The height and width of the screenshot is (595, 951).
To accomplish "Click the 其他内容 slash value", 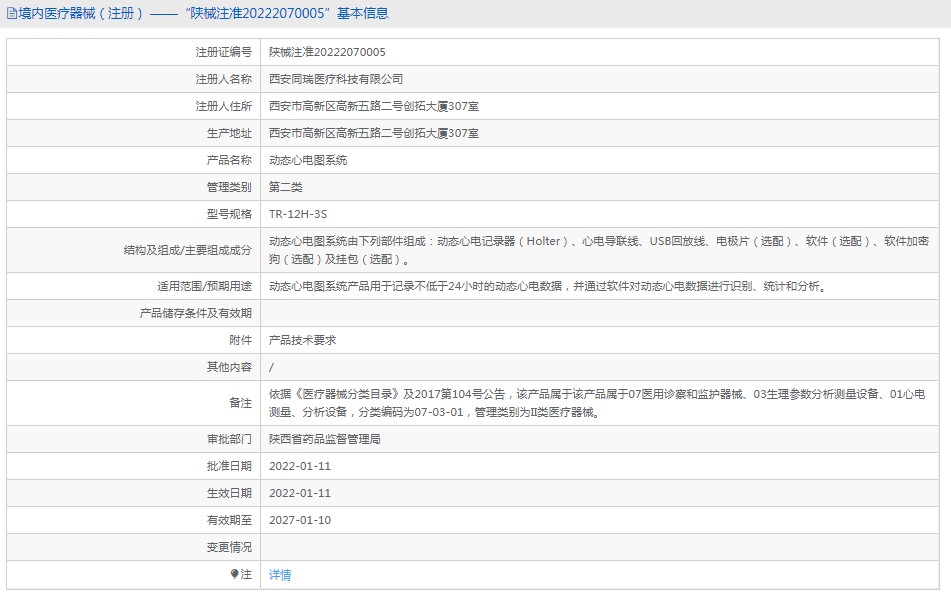I will (271, 367).
